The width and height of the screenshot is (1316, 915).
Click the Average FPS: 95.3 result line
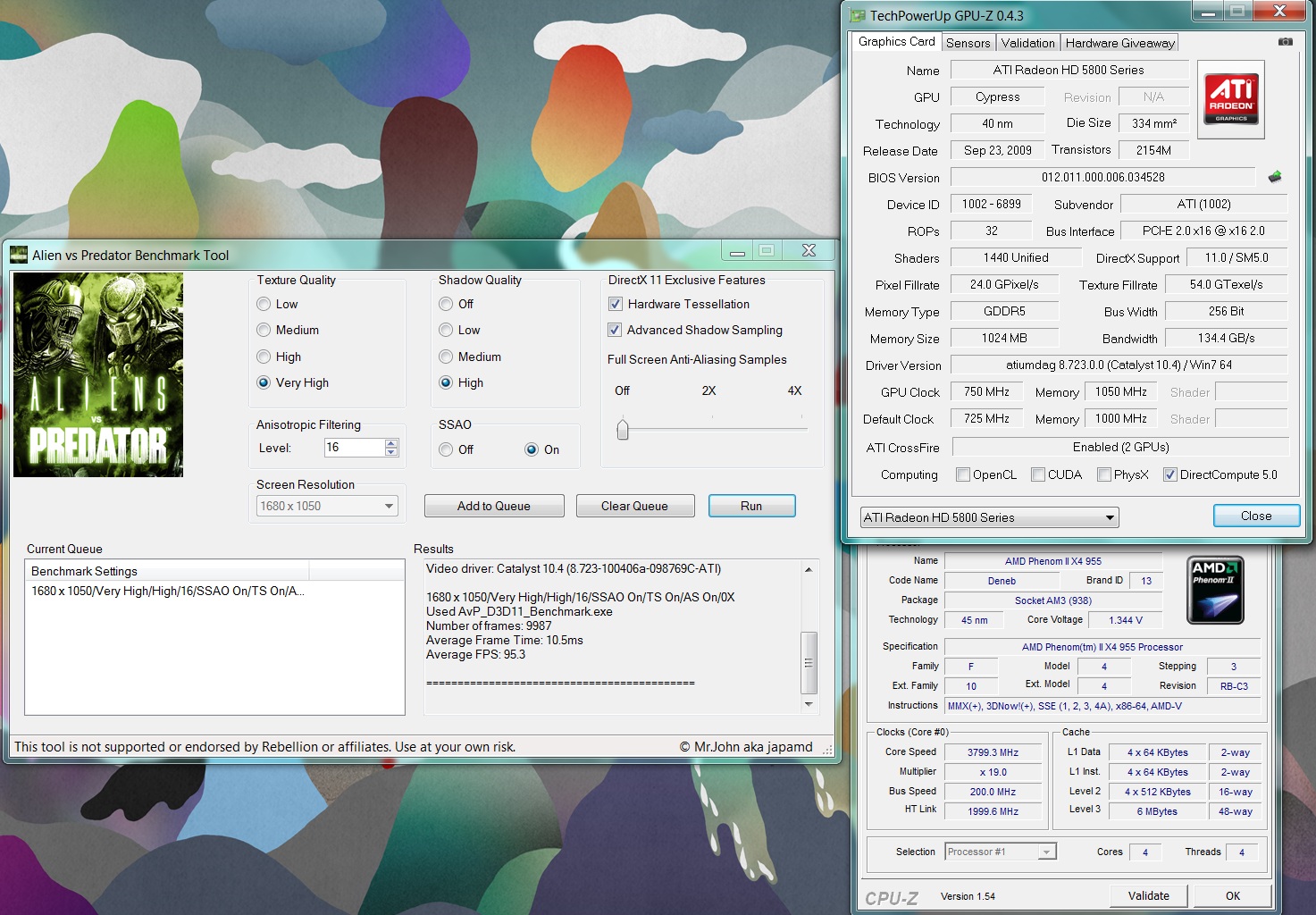[x=476, y=655]
